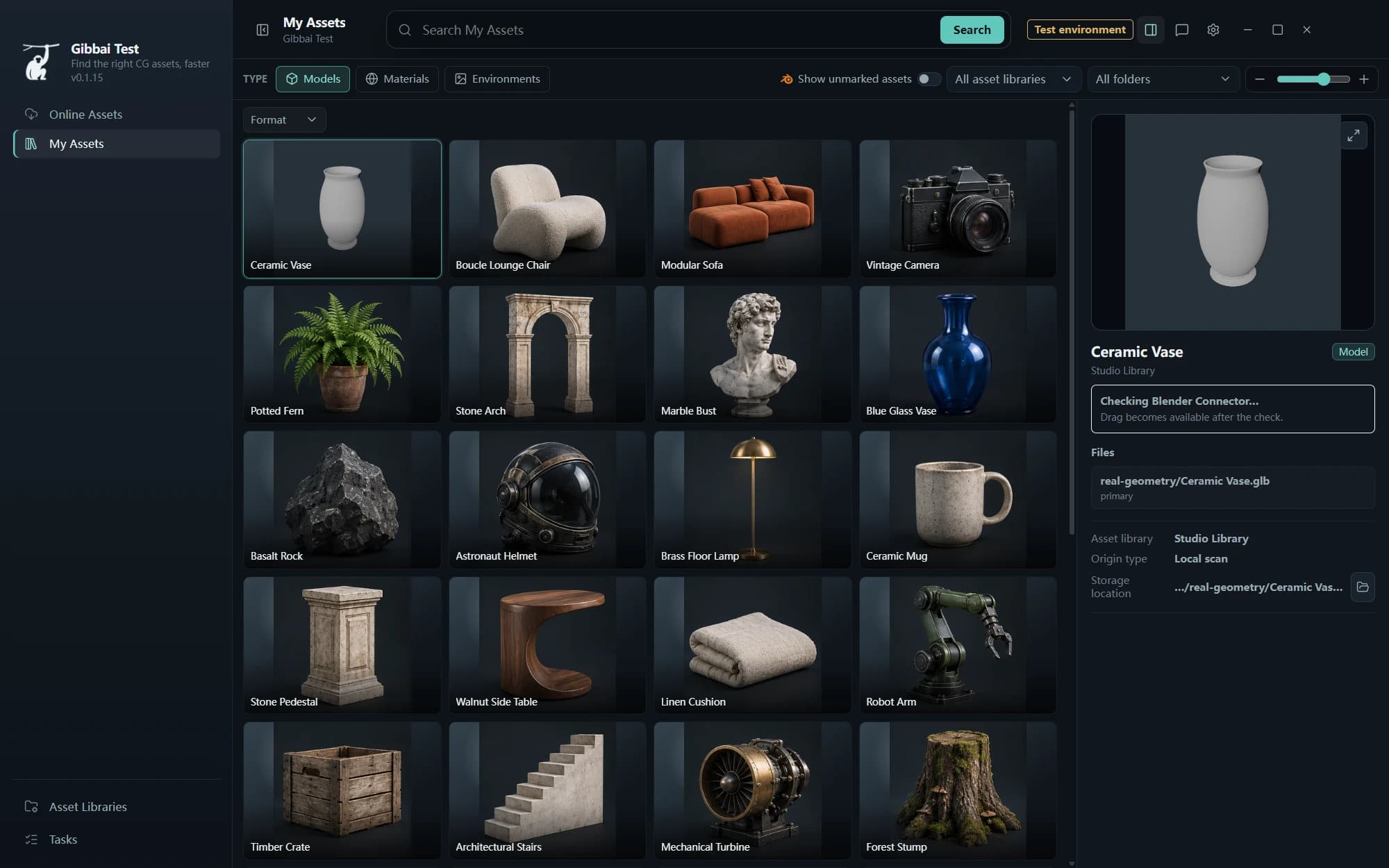The width and height of the screenshot is (1389, 868).
Task: Open the feedback chat icon
Action: (x=1182, y=30)
